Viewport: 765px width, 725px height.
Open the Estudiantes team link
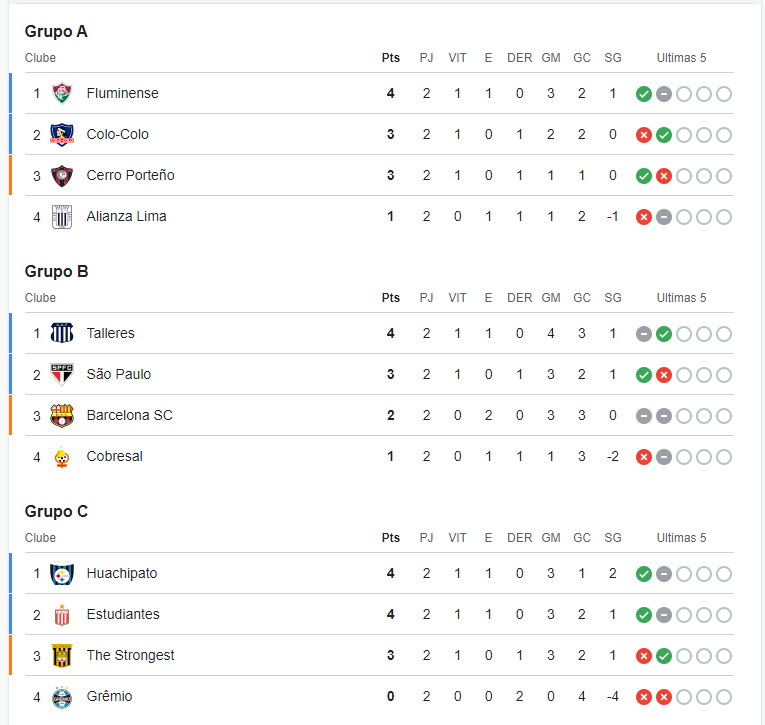(x=123, y=614)
